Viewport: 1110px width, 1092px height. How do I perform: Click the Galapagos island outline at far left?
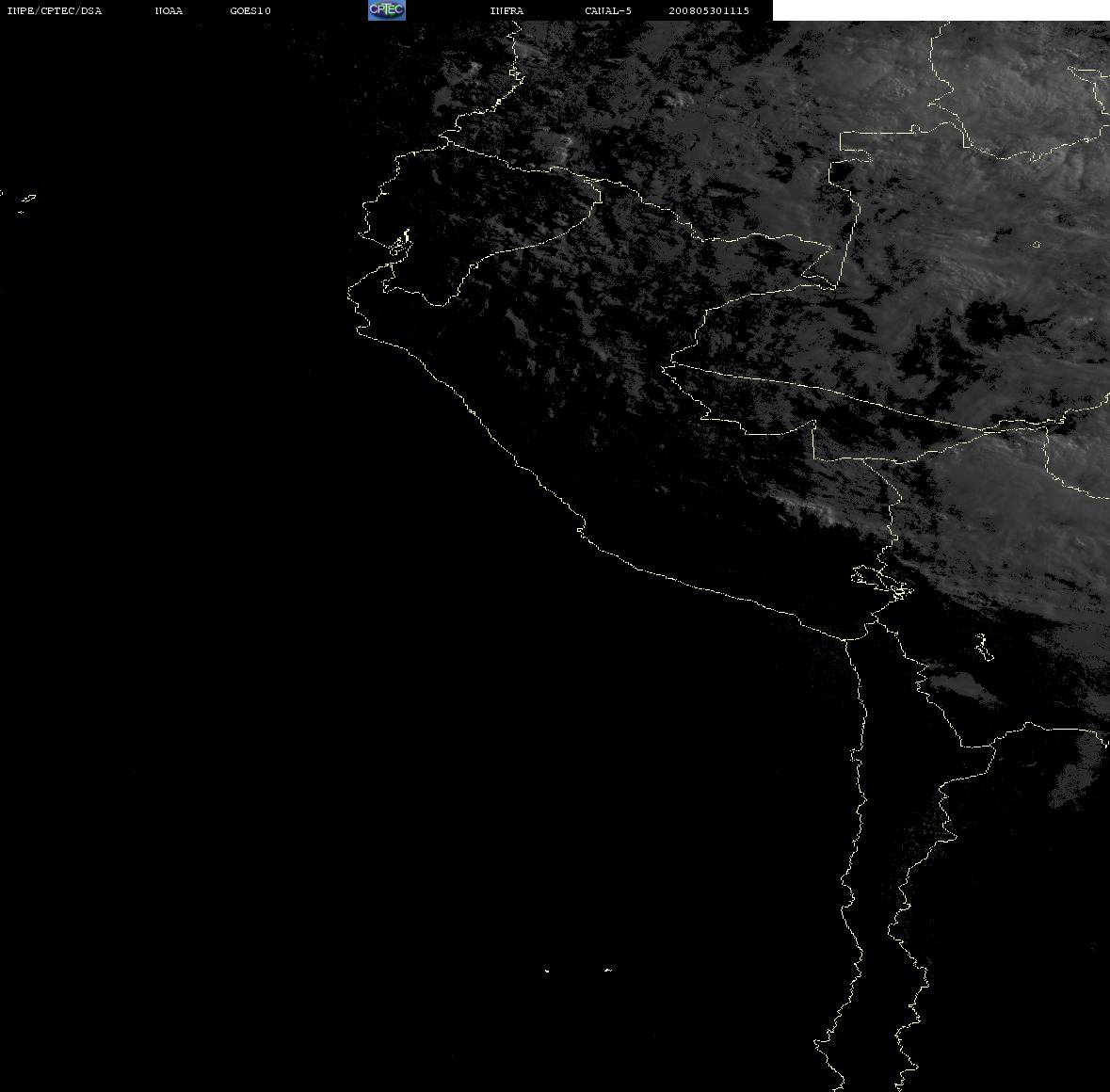(27, 200)
